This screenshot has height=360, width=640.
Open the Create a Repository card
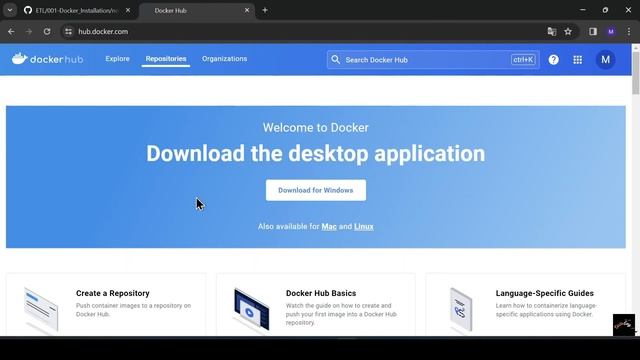pos(106,305)
